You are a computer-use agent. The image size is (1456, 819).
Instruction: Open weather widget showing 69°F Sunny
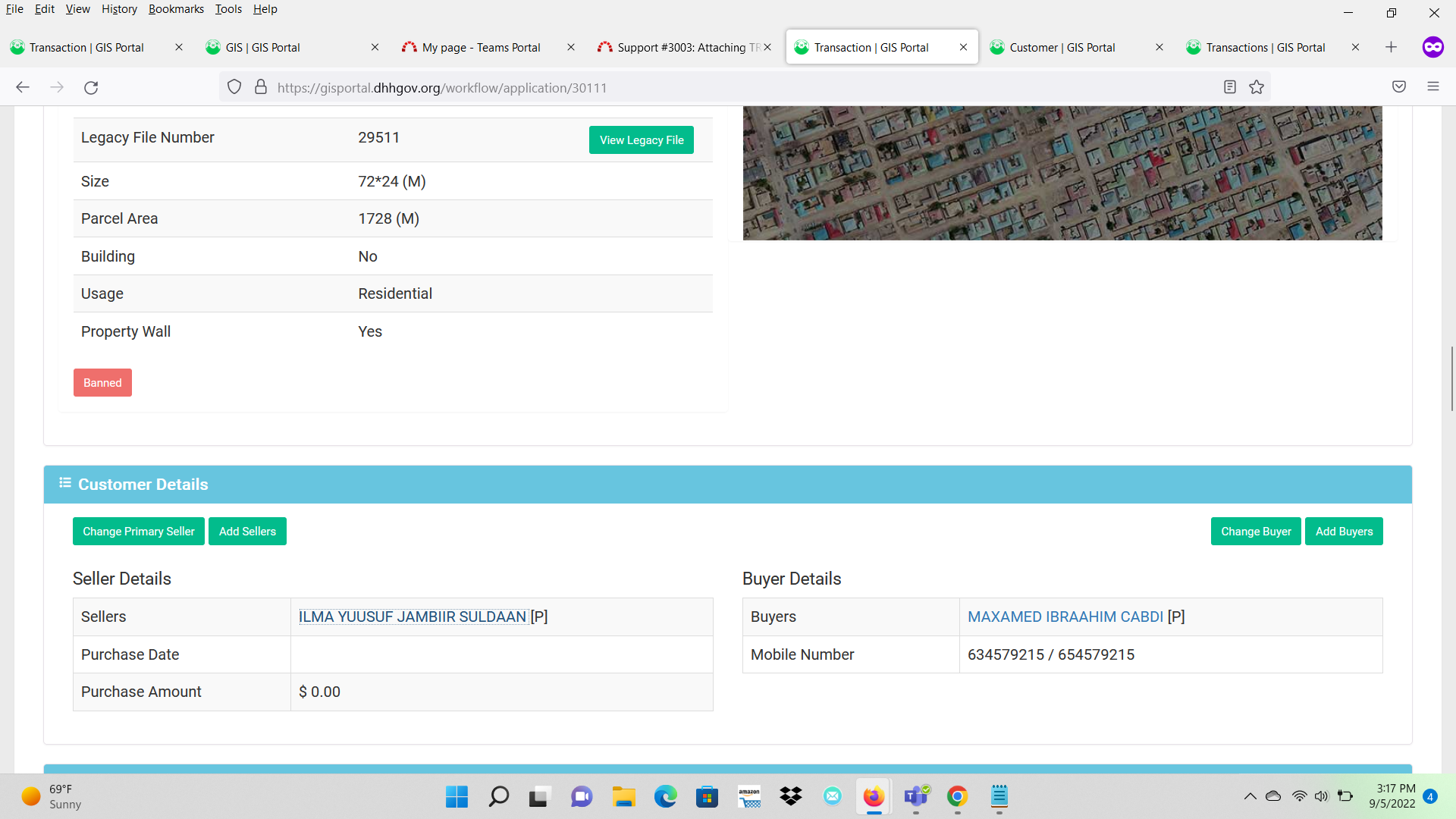coord(52,796)
